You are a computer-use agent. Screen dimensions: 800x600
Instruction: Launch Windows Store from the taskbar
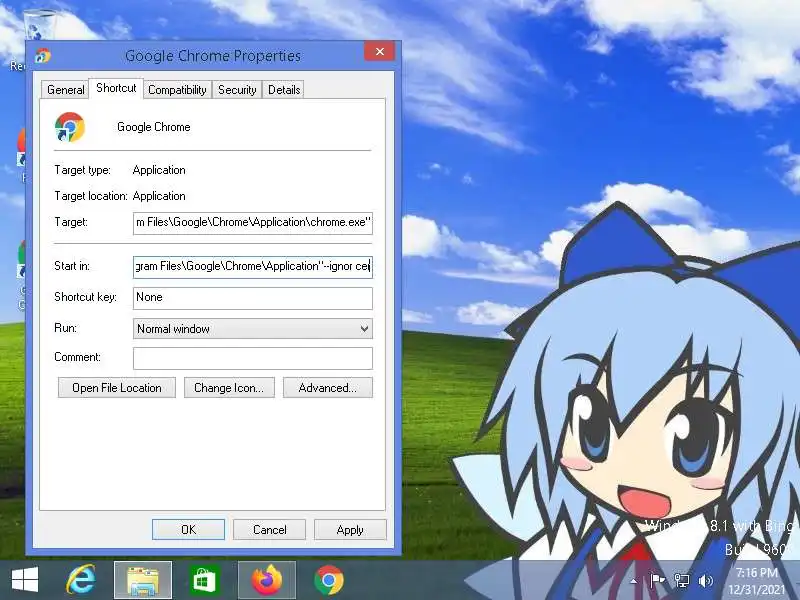tap(205, 580)
